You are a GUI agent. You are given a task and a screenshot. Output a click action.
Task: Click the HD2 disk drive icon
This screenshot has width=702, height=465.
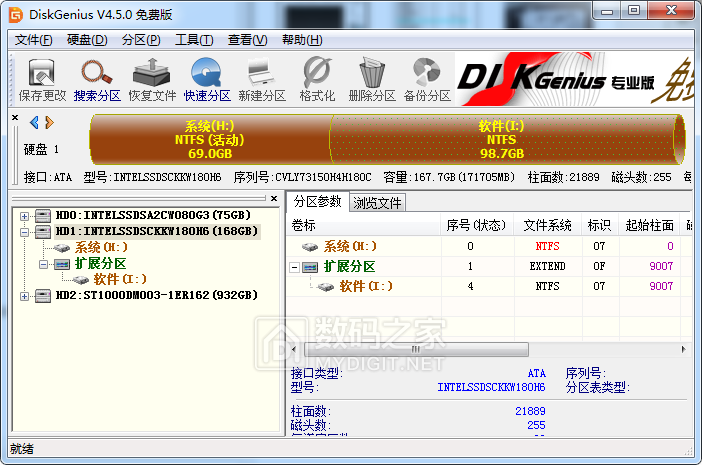[x=43, y=296]
